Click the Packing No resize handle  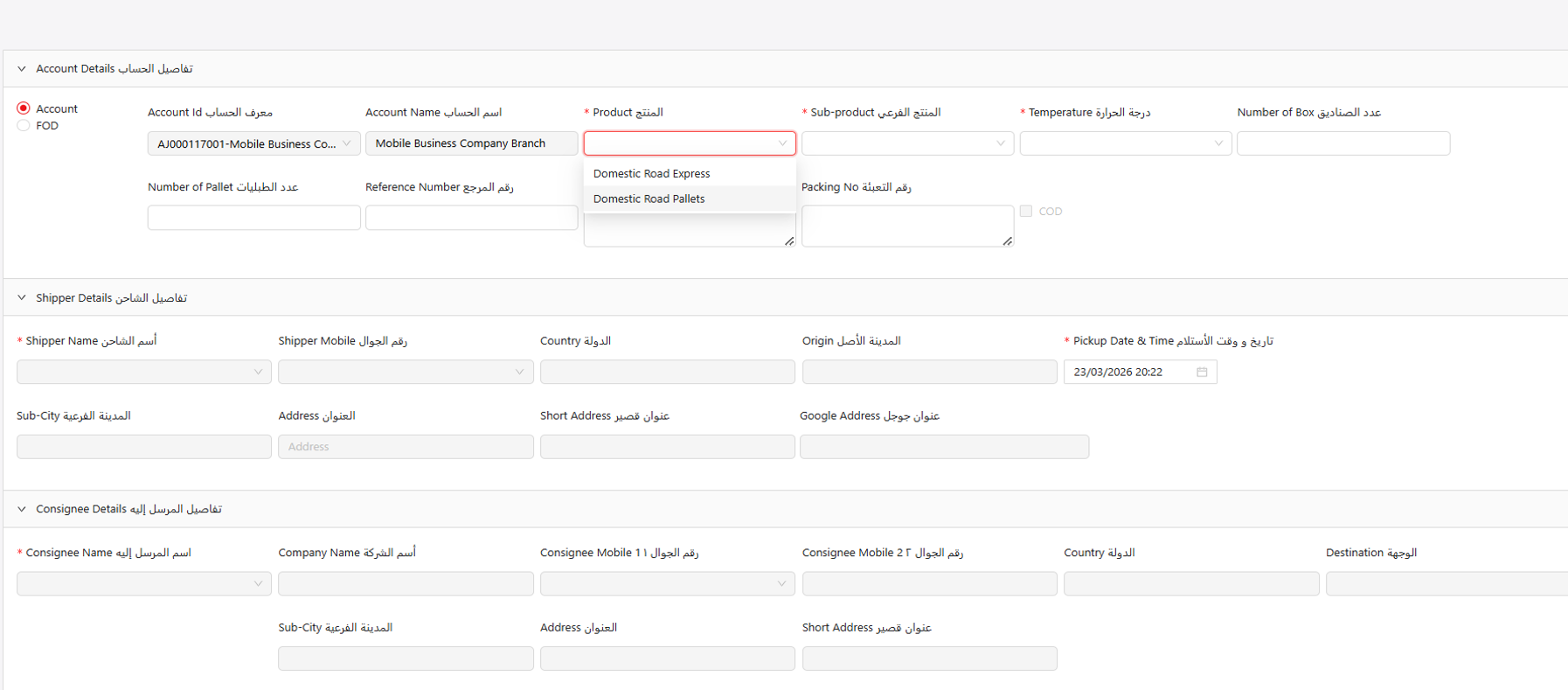tap(1008, 240)
